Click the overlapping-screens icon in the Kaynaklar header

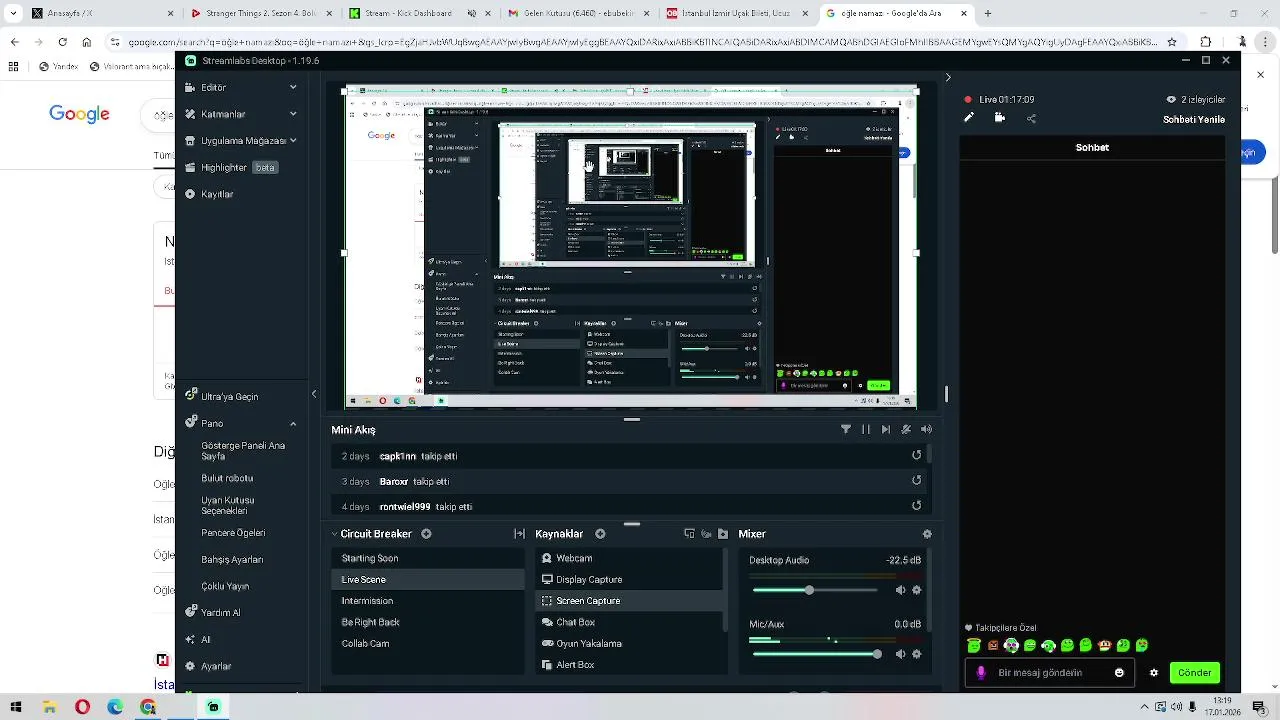point(689,534)
